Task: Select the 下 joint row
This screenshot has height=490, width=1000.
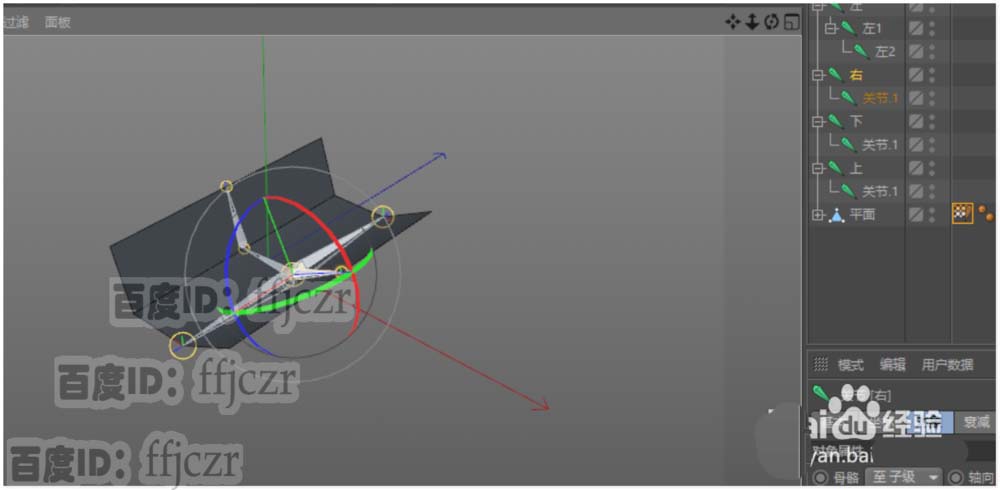Action: pos(856,121)
